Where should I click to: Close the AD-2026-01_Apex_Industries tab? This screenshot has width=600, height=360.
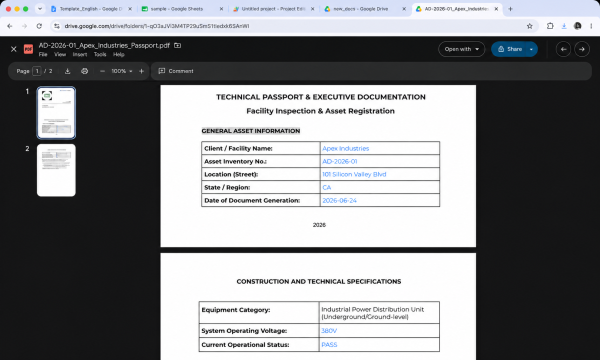[x=496, y=9]
